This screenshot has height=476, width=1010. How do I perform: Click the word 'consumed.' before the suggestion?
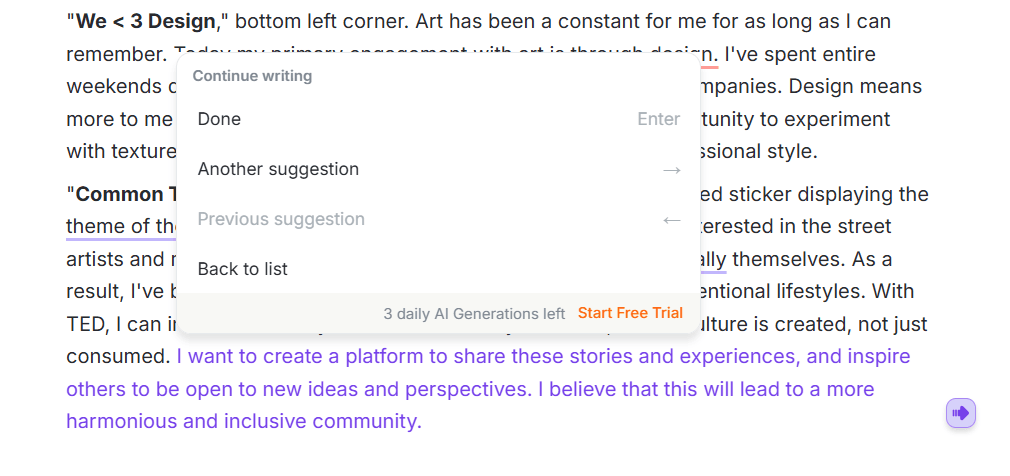[x=118, y=356]
